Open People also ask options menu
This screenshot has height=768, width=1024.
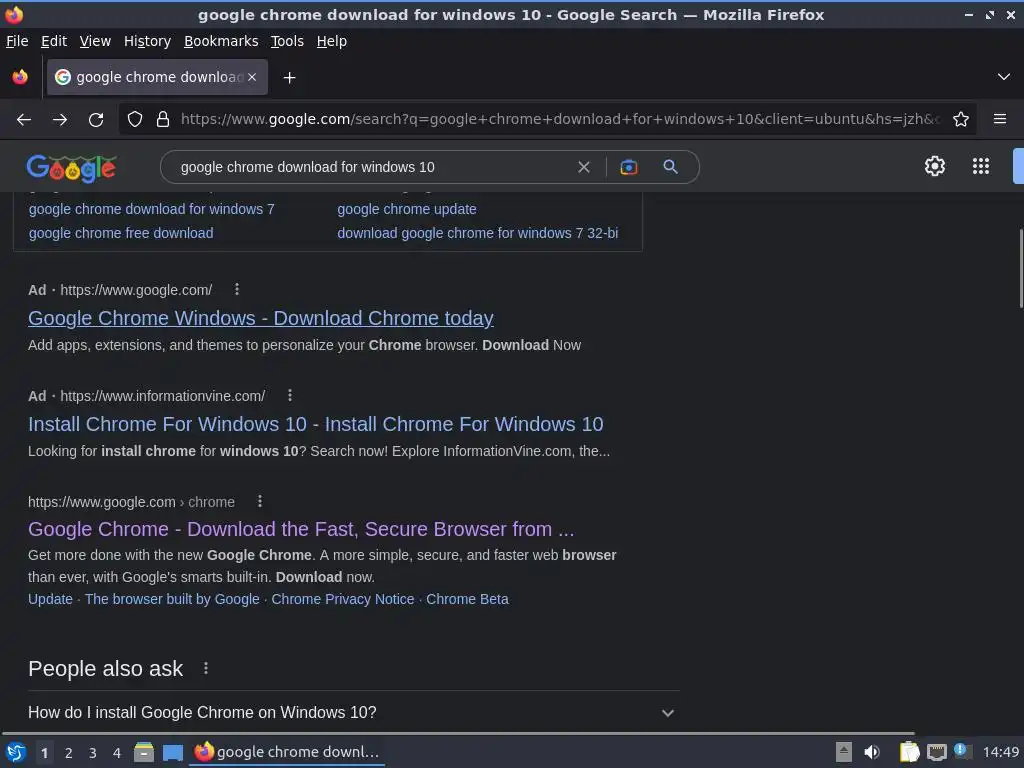click(206, 668)
